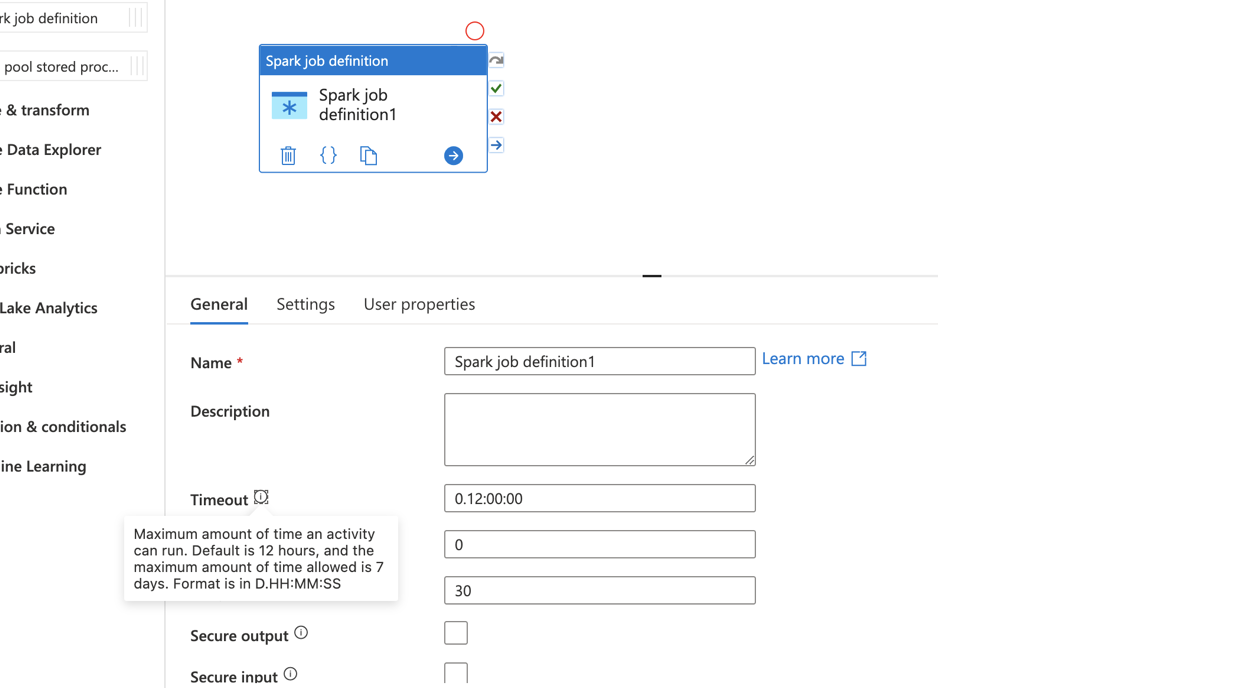The image size is (1248, 688).
Task: Grab handle of Spark job definition item
Action: click(x=137, y=18)
